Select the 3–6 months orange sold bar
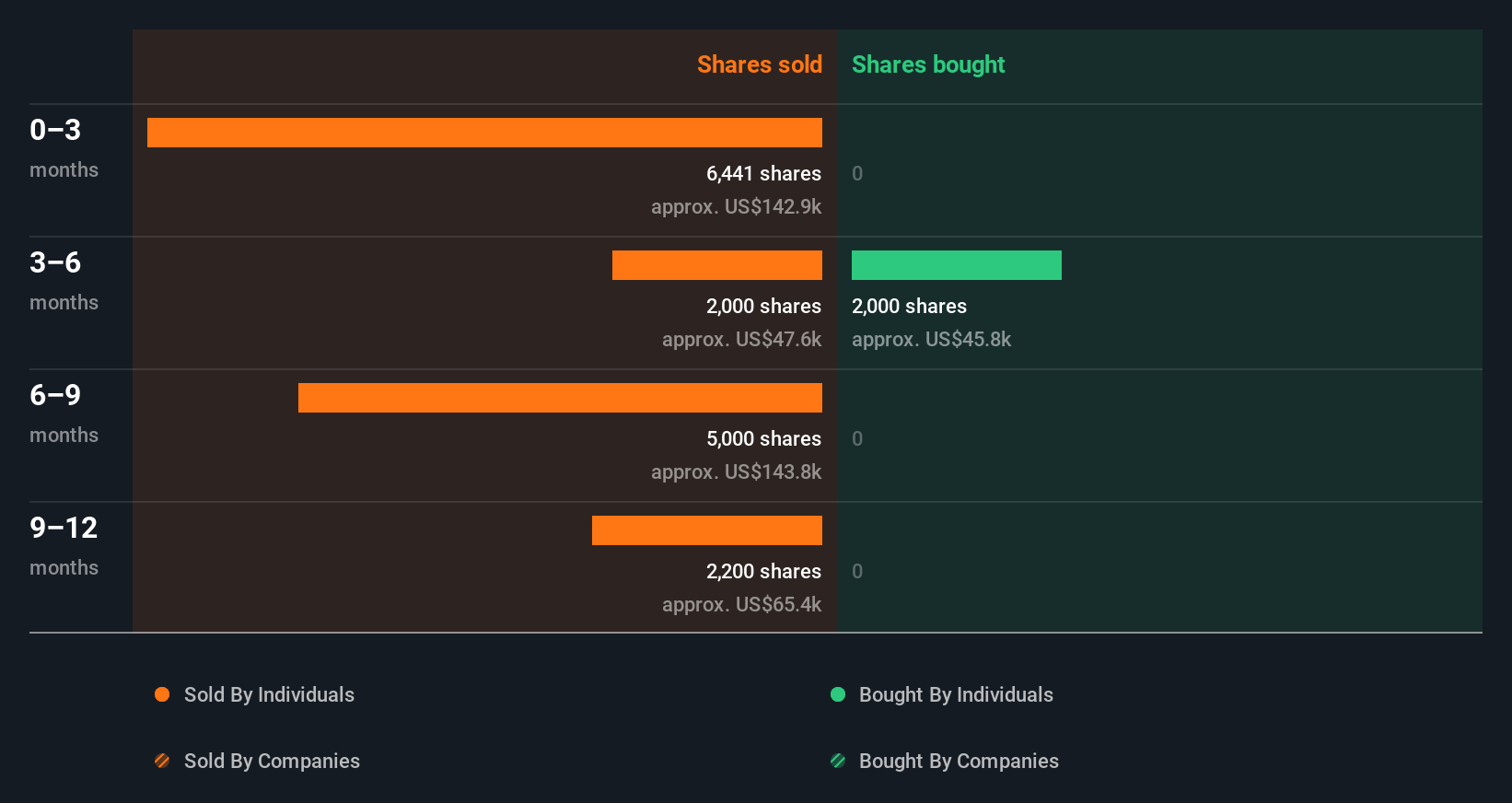Viewport: 1512px width, 803px height. click(x=717, y=265)
